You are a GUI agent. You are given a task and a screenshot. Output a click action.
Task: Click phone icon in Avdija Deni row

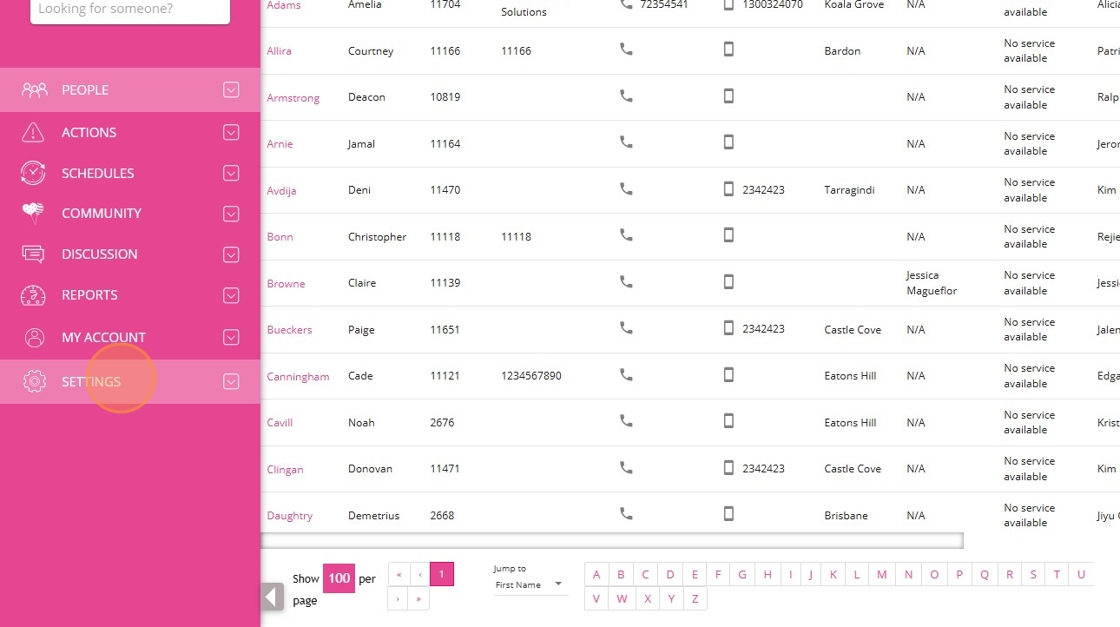626,189
